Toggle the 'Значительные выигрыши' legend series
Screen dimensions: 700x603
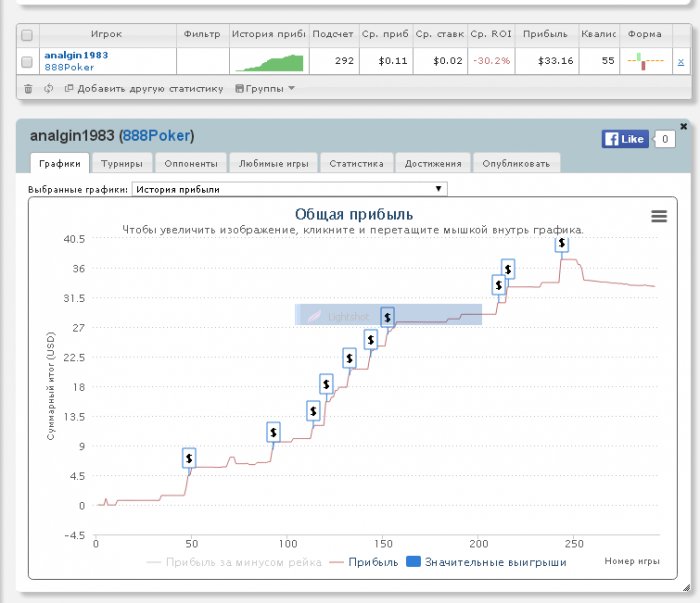485,562
